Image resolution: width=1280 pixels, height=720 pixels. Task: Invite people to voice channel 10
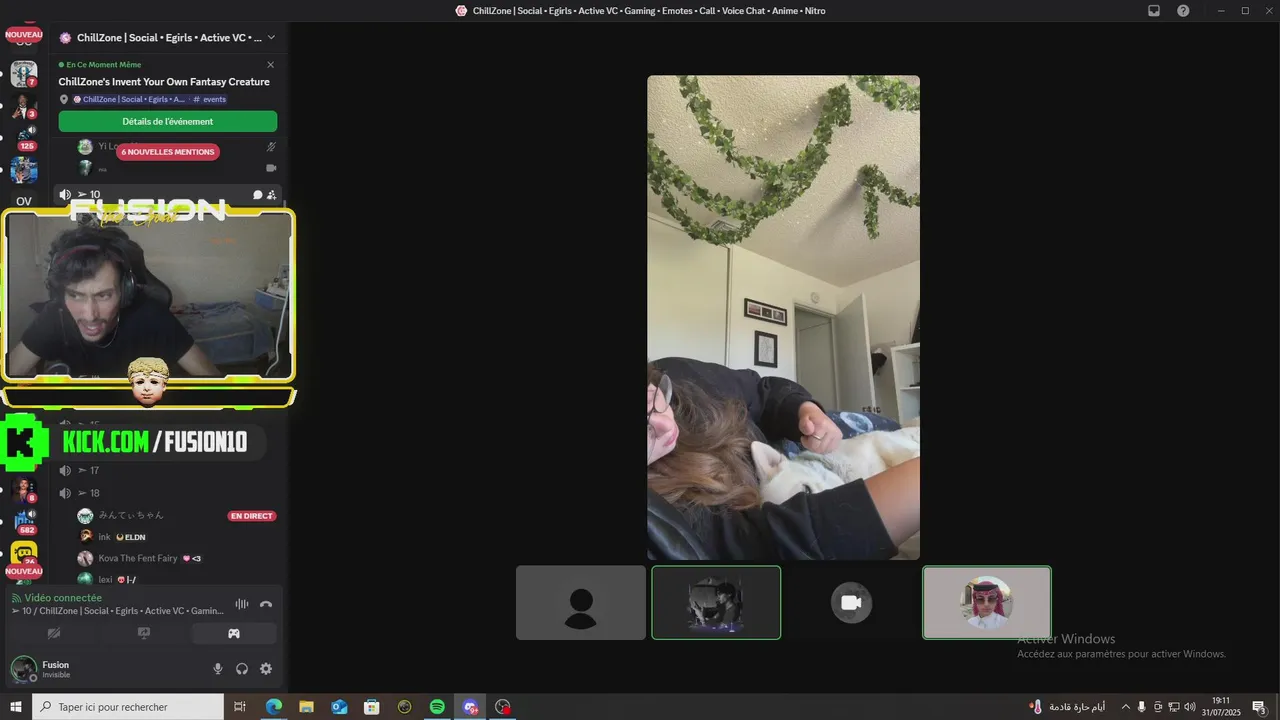(271, 195)
